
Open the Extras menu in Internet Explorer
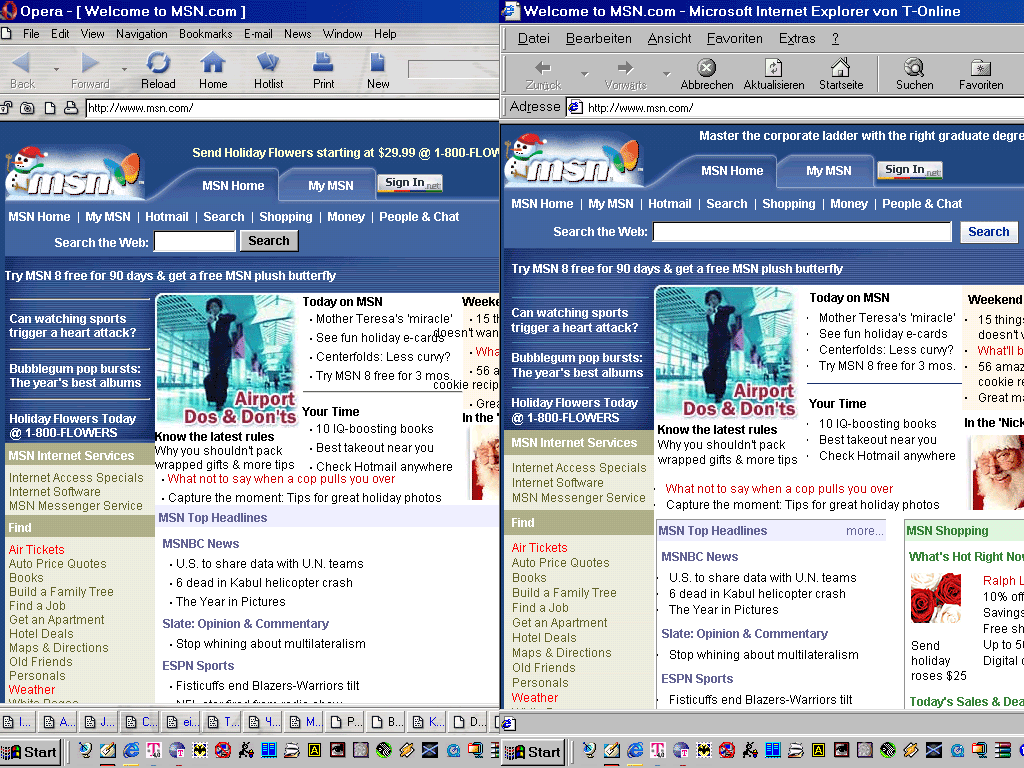[x=797, y=39]
